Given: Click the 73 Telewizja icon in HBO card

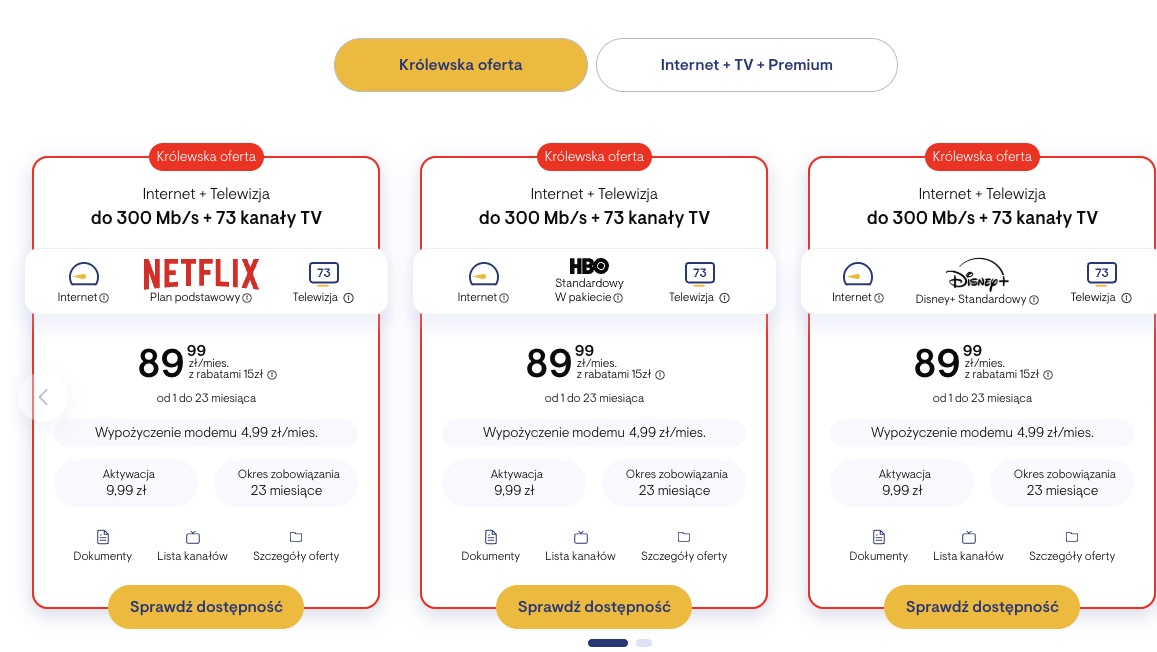Looking at the screenshot, I should [699, 274].
